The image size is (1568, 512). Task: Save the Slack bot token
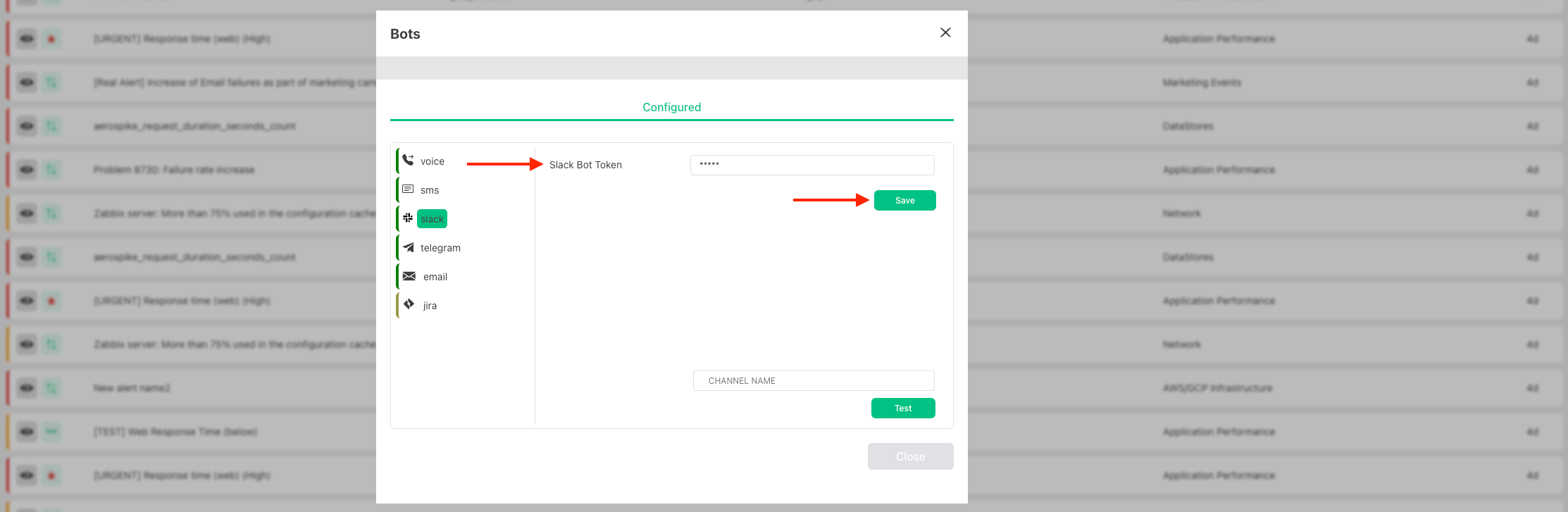pyautogui.click(x=904, y=201)
